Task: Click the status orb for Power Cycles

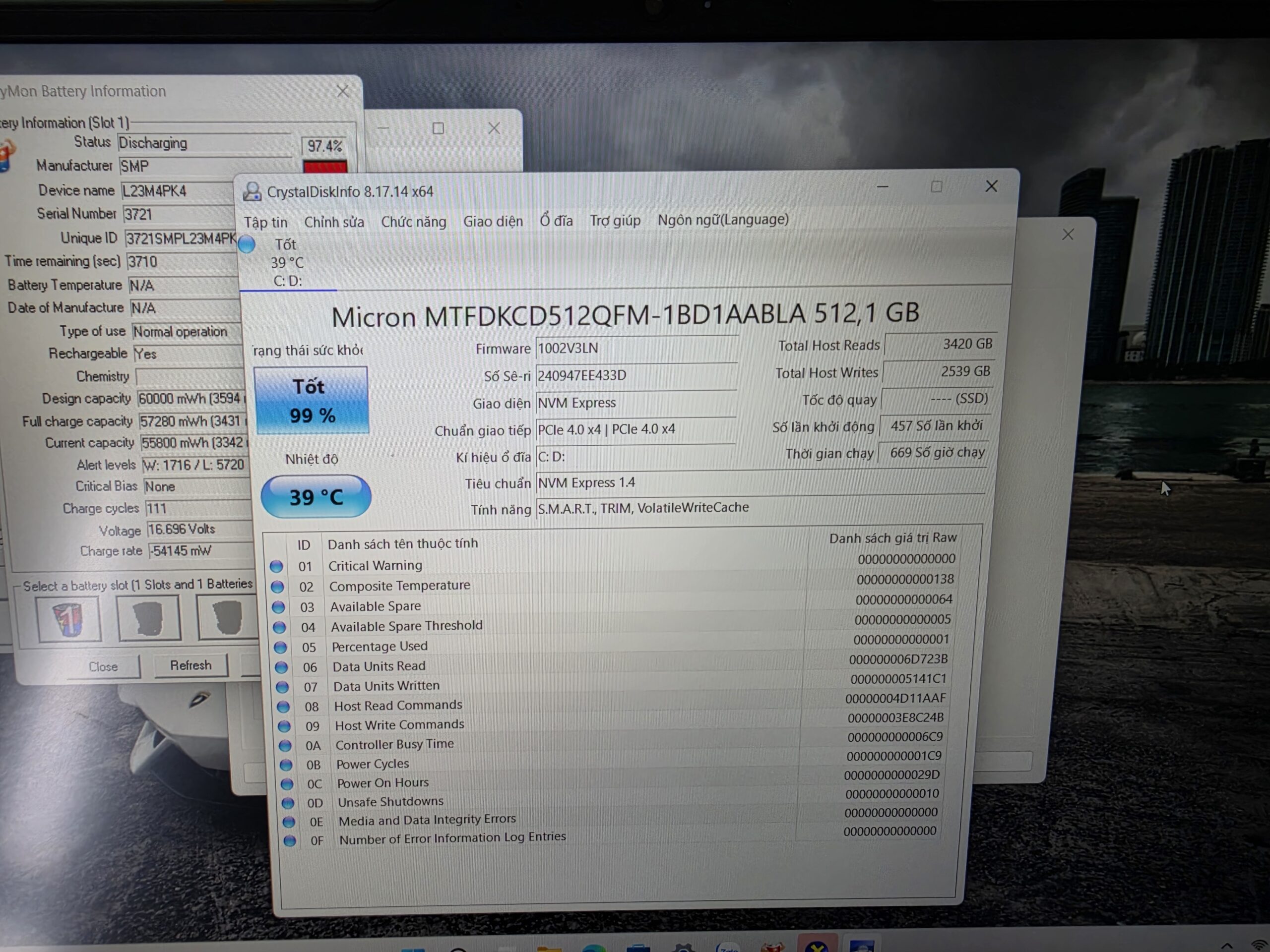Action: tap(286, 765)
